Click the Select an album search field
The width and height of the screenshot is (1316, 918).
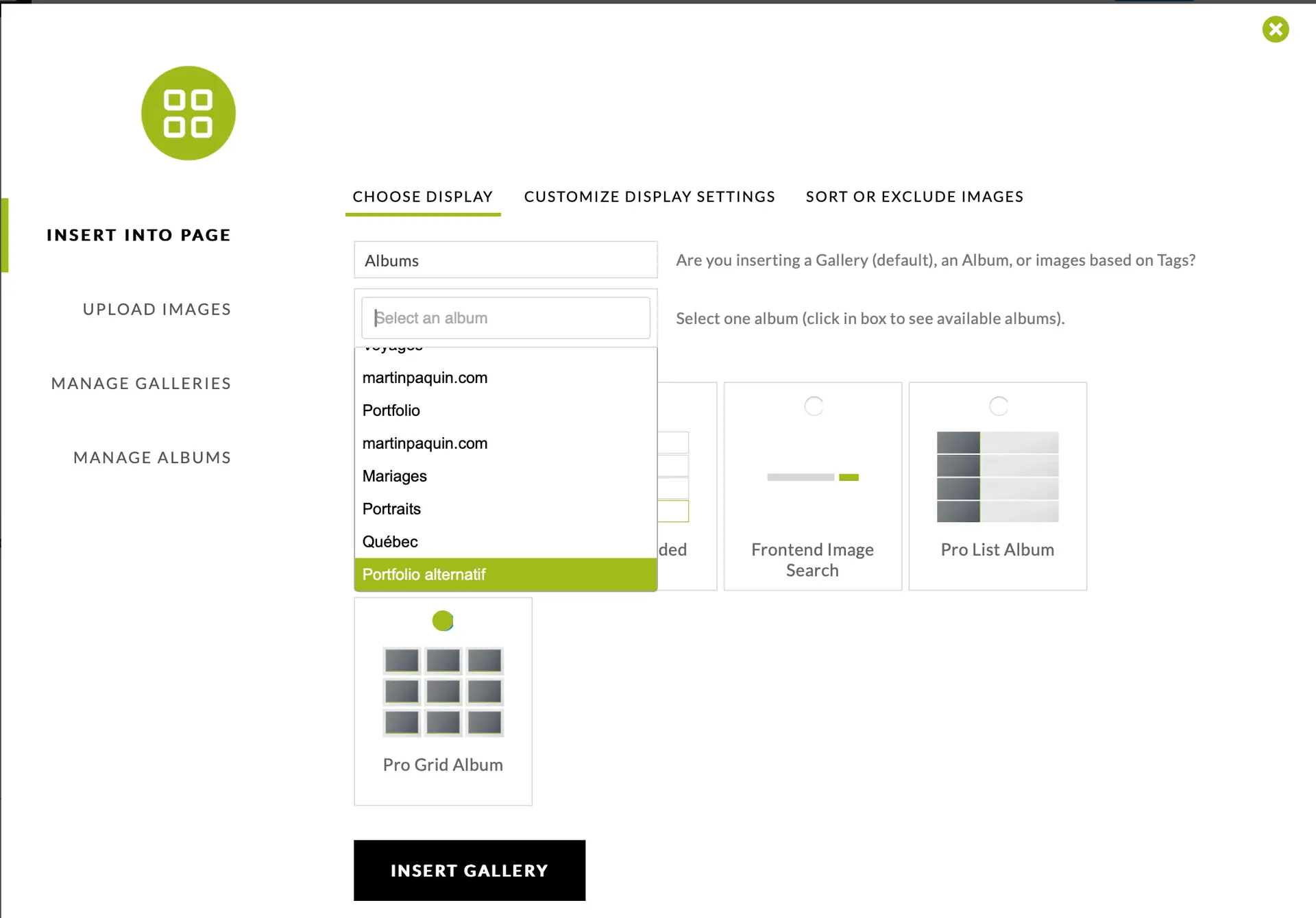(505, 318)
